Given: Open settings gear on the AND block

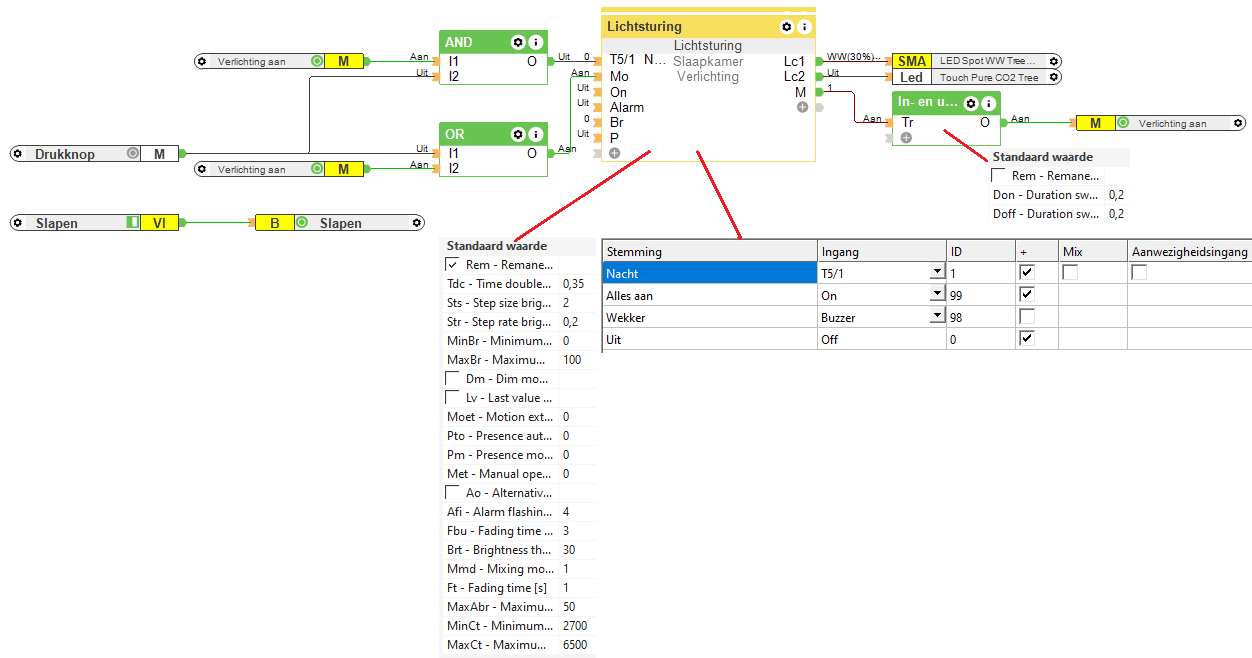Looking at the screenshot, I should (x=517, y=42).
